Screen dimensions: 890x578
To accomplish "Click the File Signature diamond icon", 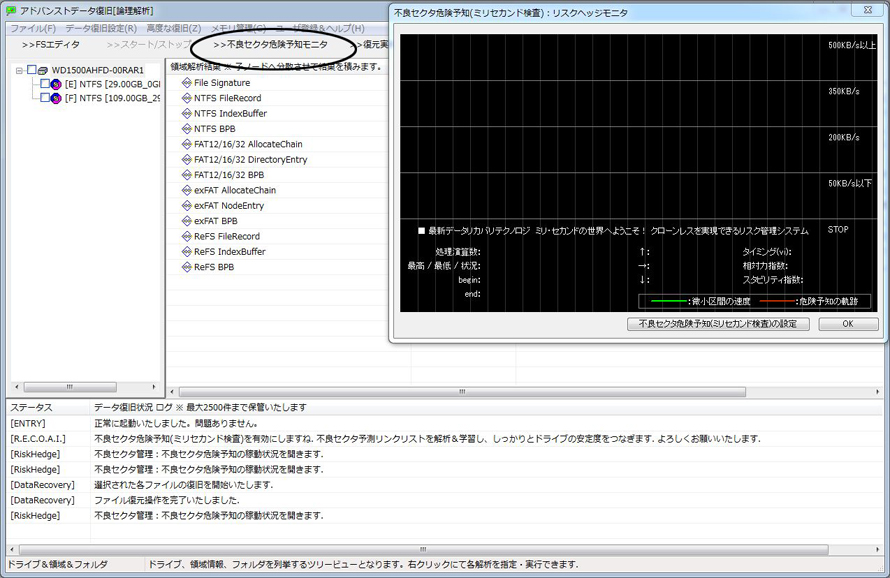I will tap(187, 83).
